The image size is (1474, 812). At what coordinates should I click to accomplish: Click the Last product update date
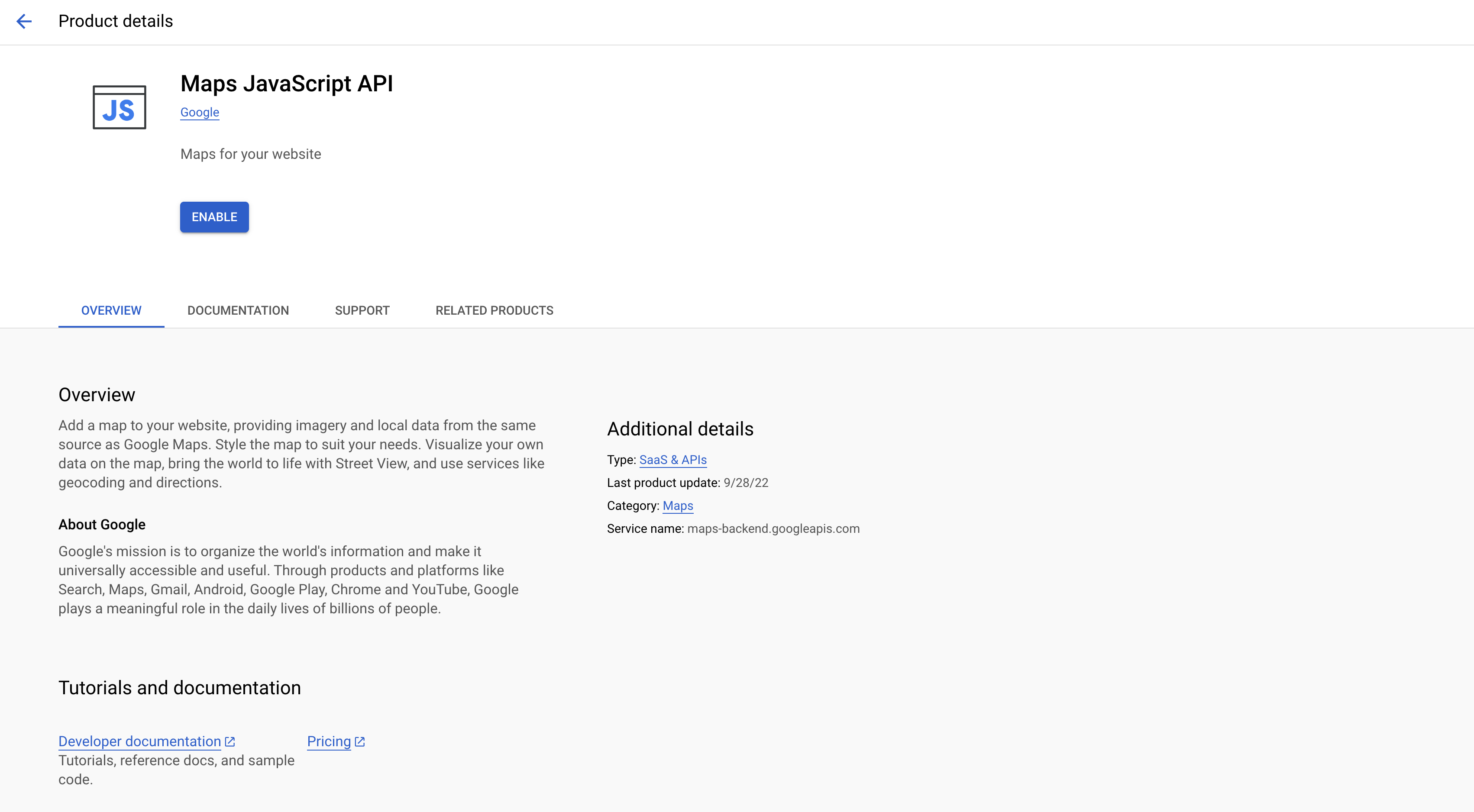point(746,483)
